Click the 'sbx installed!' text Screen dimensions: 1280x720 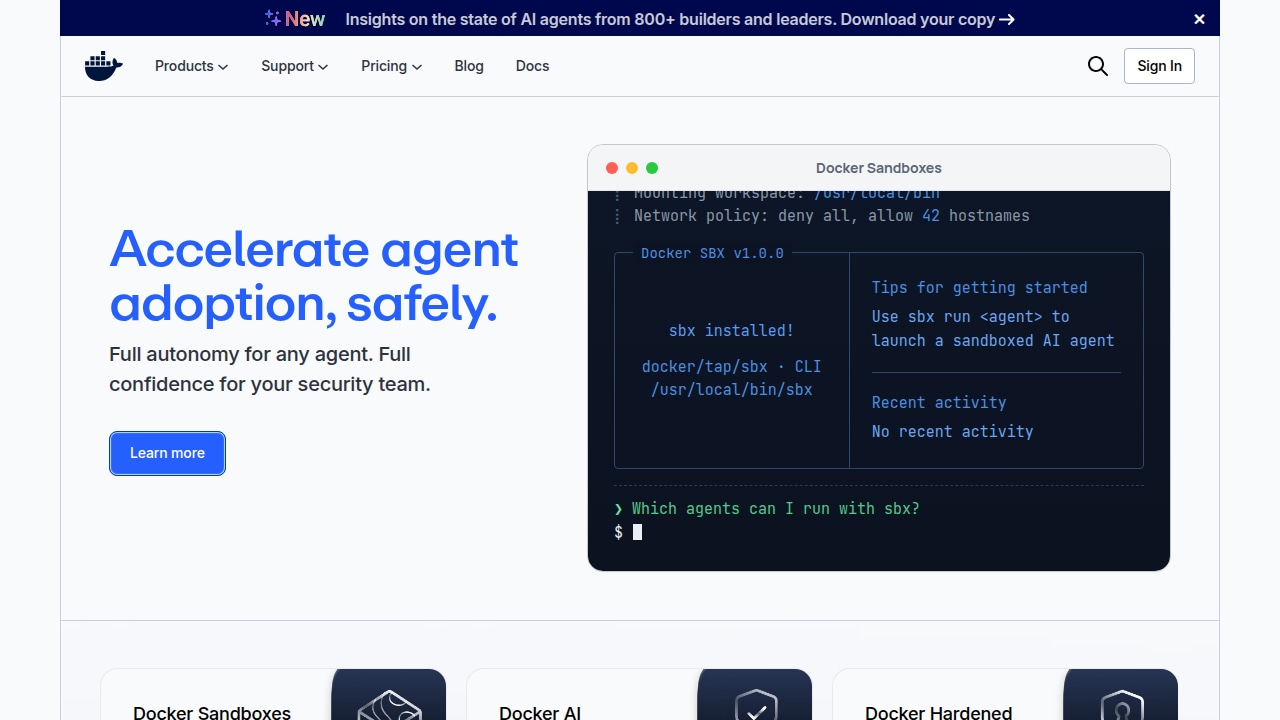pyautogui.click(x=731, y=330)
